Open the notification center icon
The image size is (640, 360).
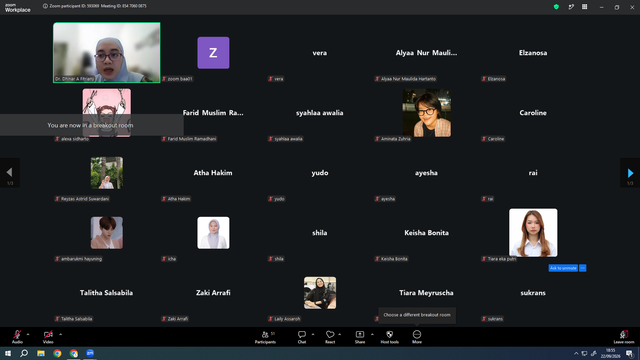tap(629, 353)
